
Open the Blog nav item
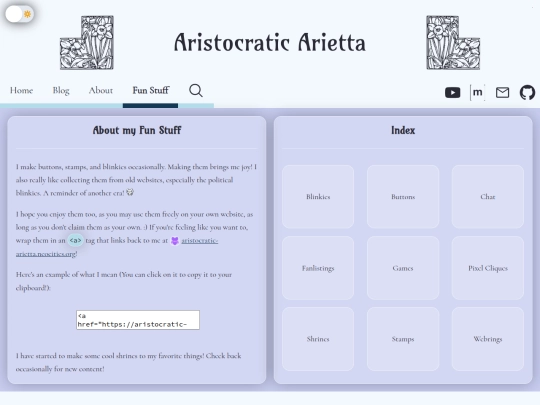61,90
